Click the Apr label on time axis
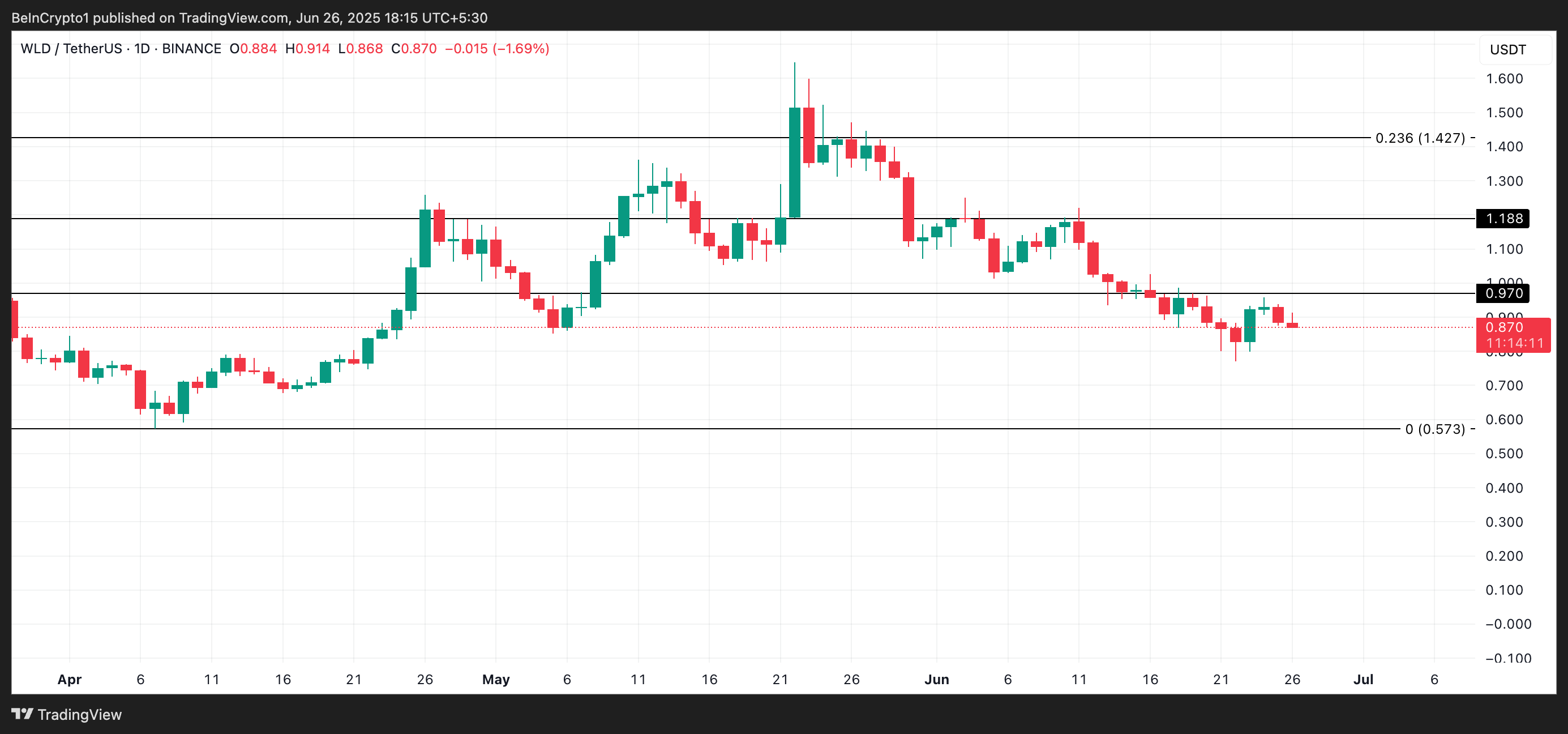The image size is (1568, 734). click(x=70, y=679)
